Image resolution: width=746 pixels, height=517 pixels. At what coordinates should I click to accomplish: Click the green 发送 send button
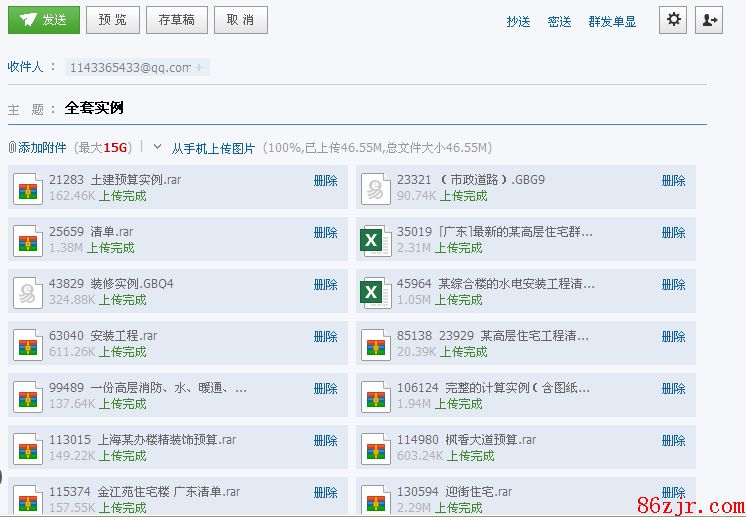pos(43,20)
